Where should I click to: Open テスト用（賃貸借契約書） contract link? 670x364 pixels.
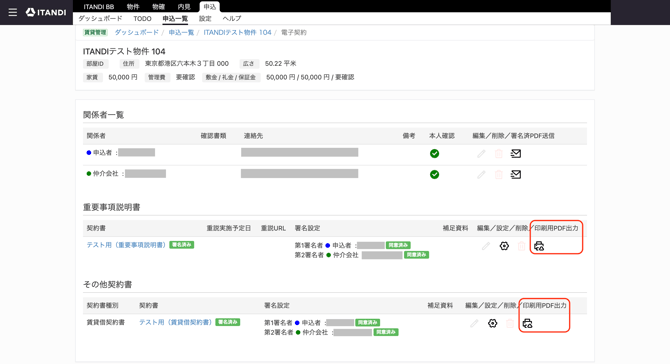[176, 322]
